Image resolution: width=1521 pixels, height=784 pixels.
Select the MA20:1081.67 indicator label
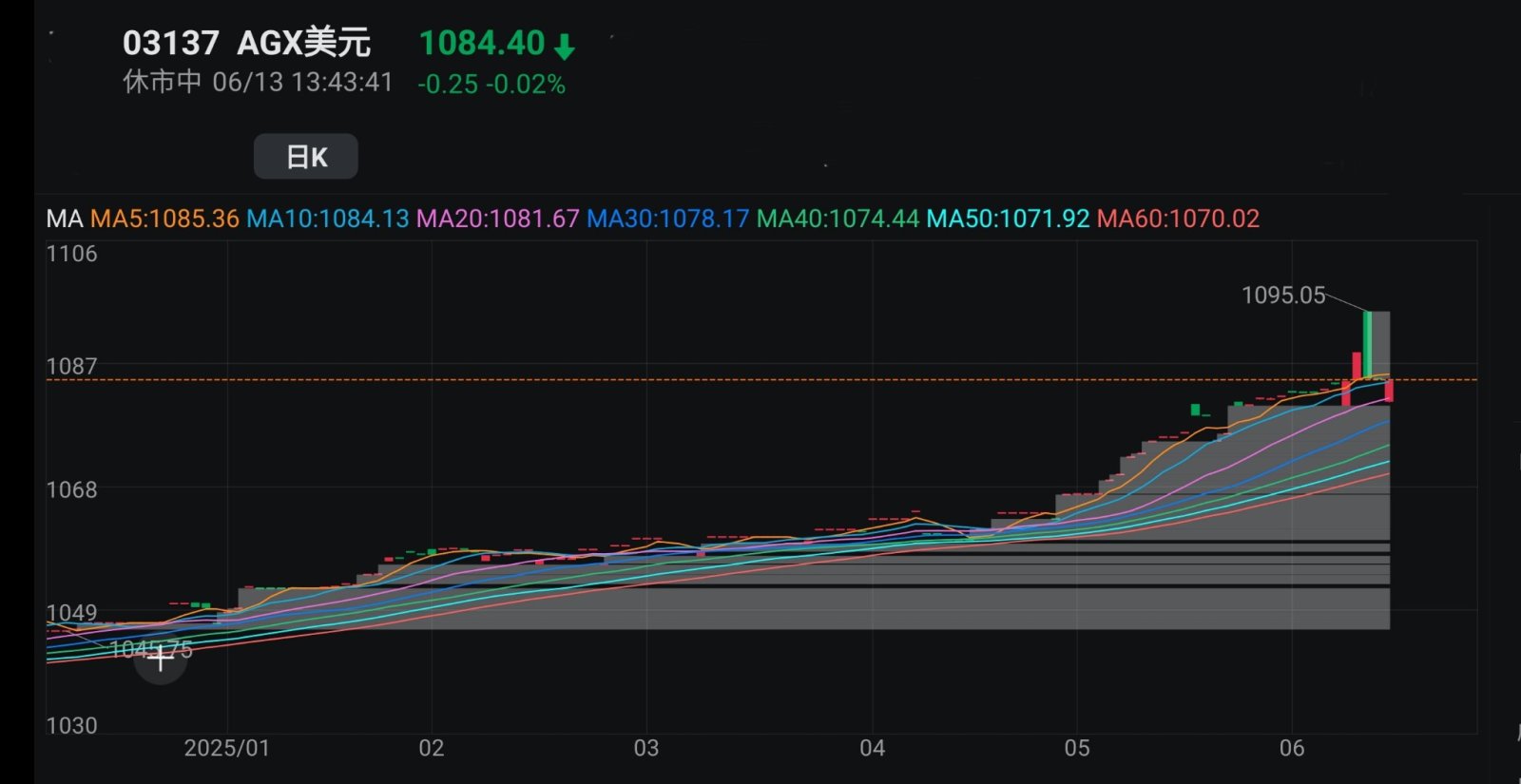(497, 219)
